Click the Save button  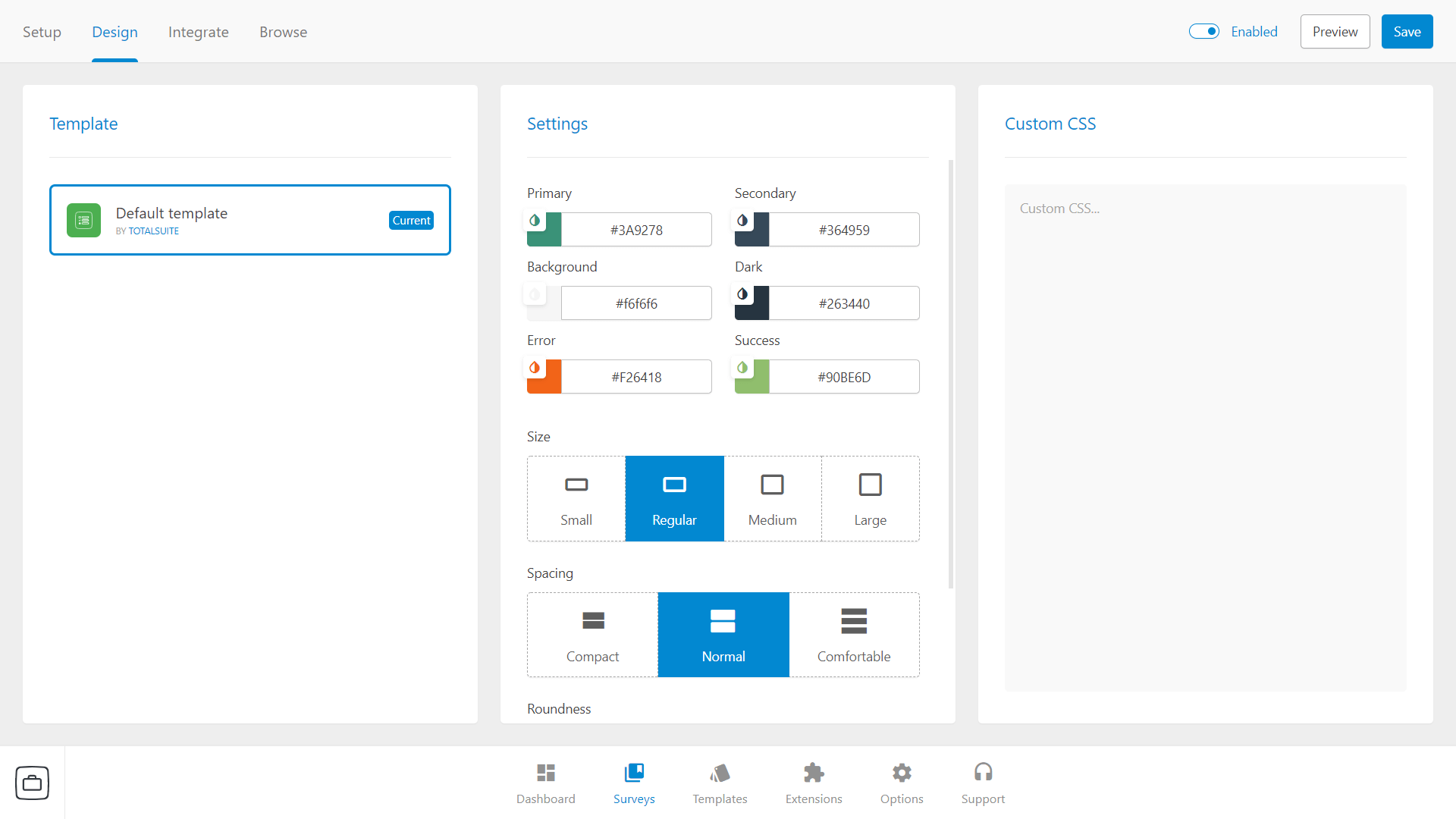click(1407, 31)
